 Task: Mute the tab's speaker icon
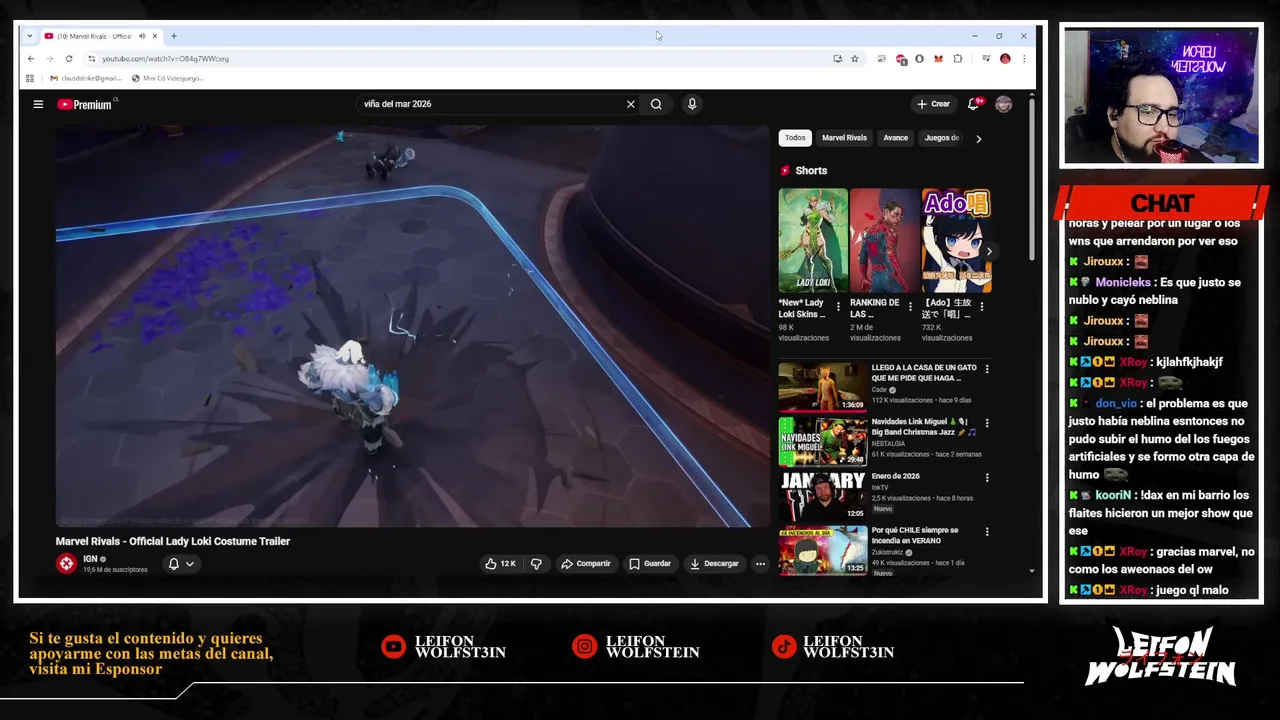tap(141, 36)
